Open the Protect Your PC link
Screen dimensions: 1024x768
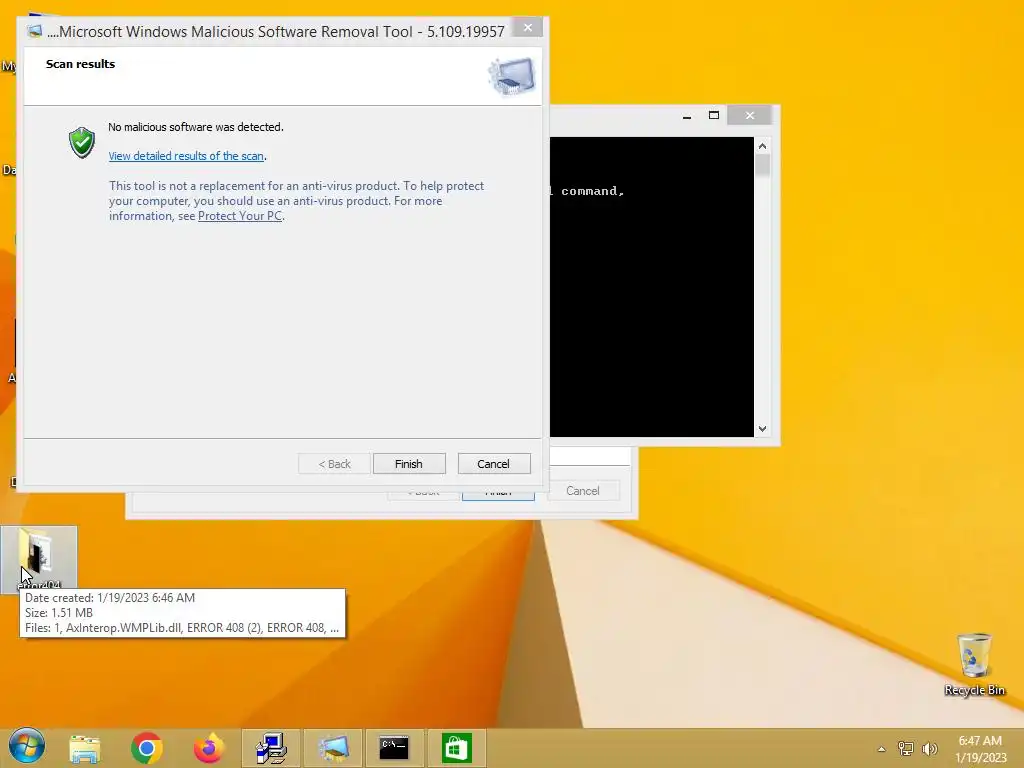[240, 216]
